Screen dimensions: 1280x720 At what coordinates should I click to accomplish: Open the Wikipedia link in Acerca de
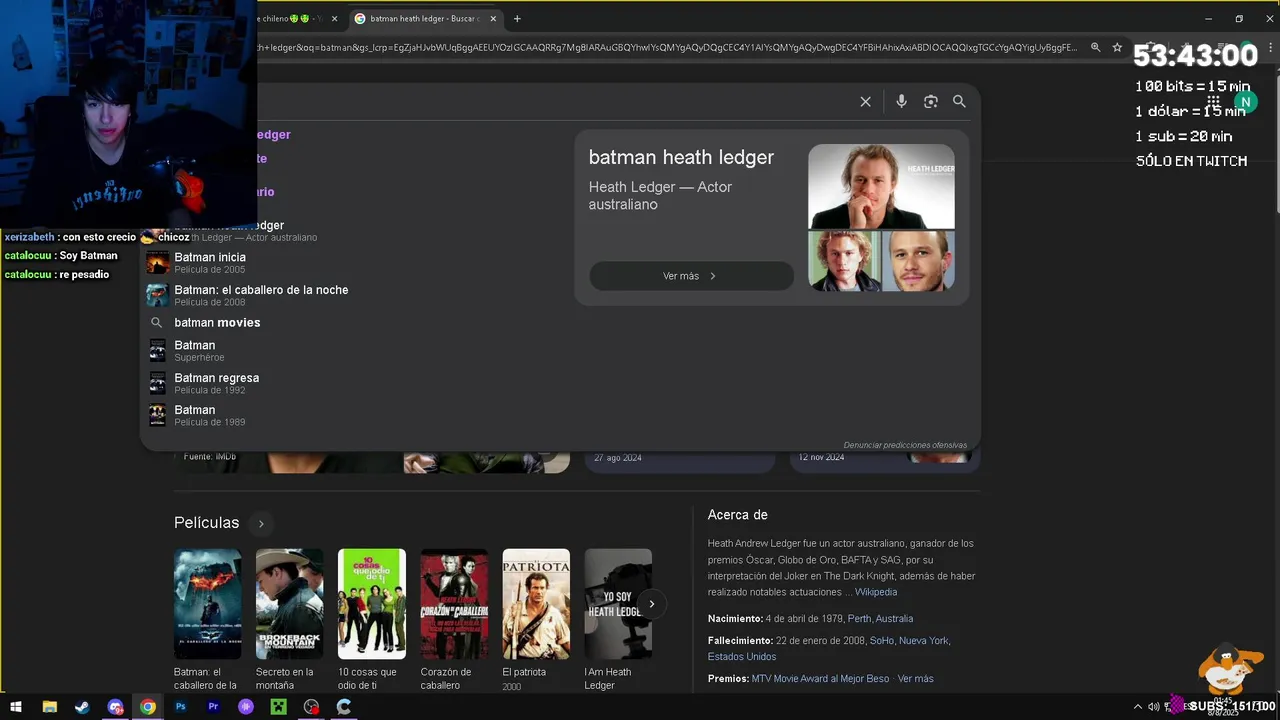point(876,592)
